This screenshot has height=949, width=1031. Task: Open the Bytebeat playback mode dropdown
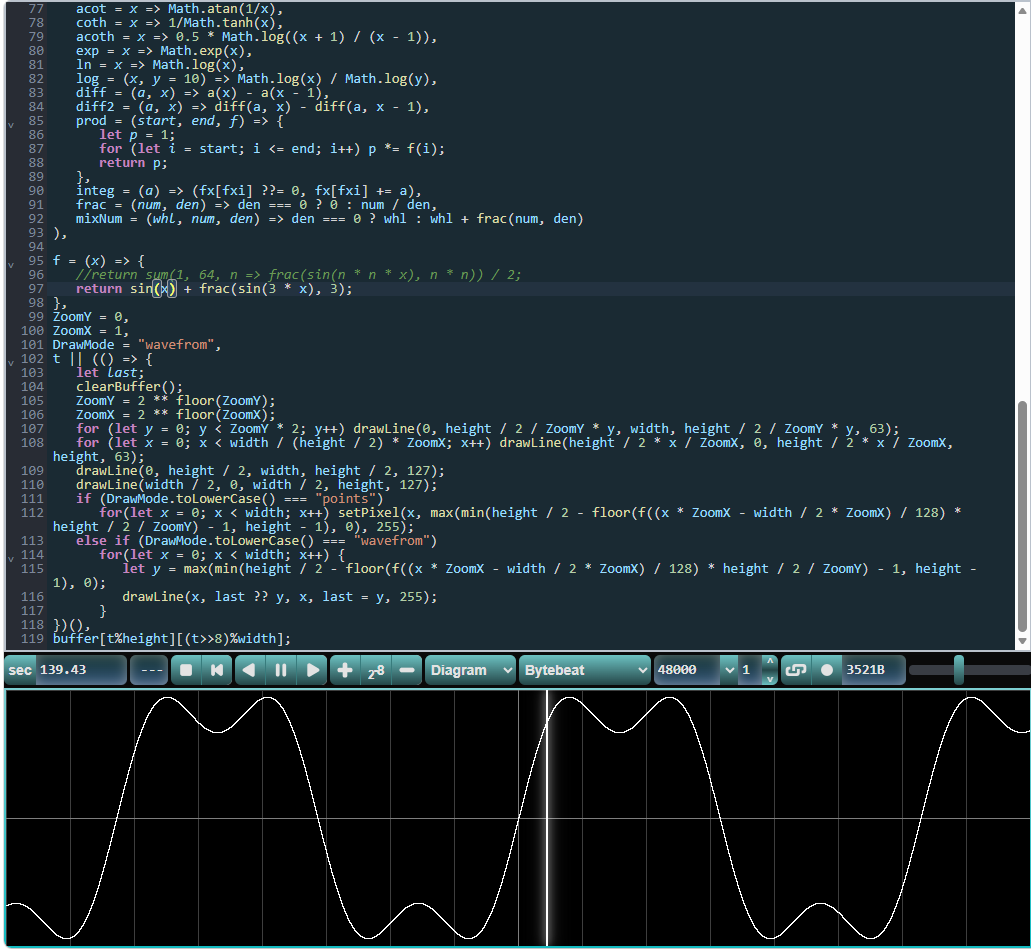585,670
